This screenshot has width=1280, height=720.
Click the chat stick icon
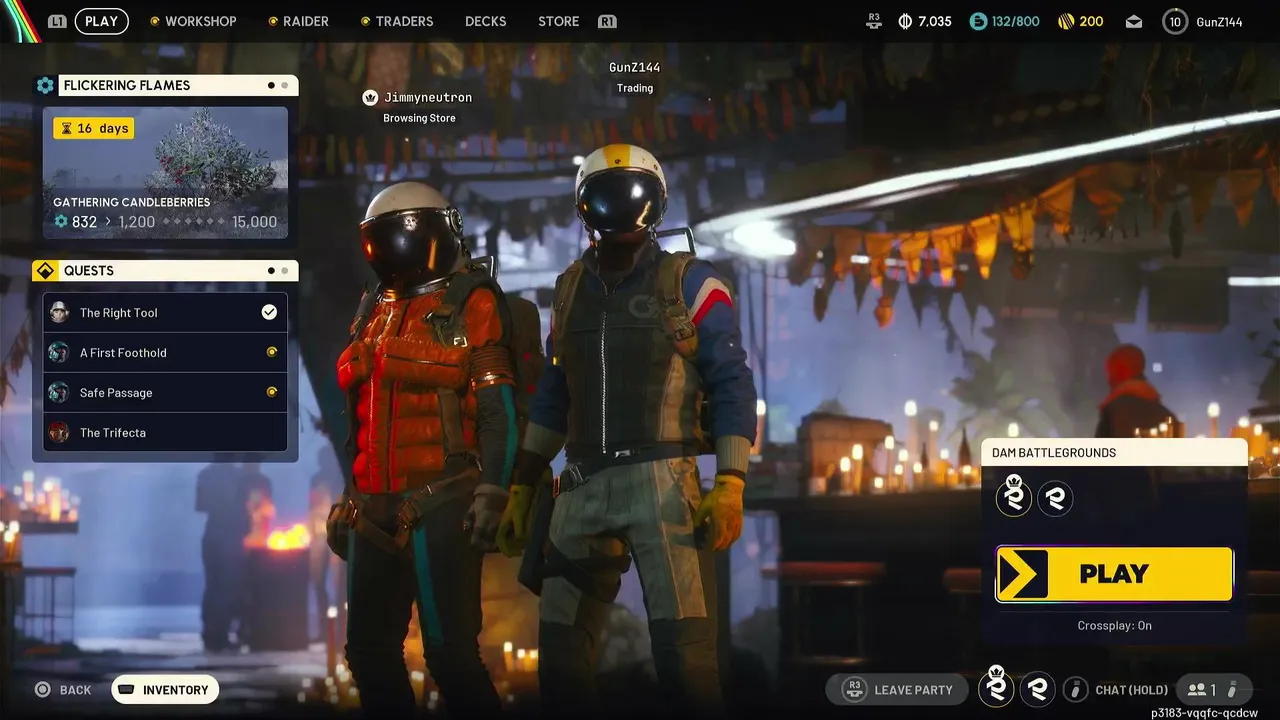tap(1075, 690)
